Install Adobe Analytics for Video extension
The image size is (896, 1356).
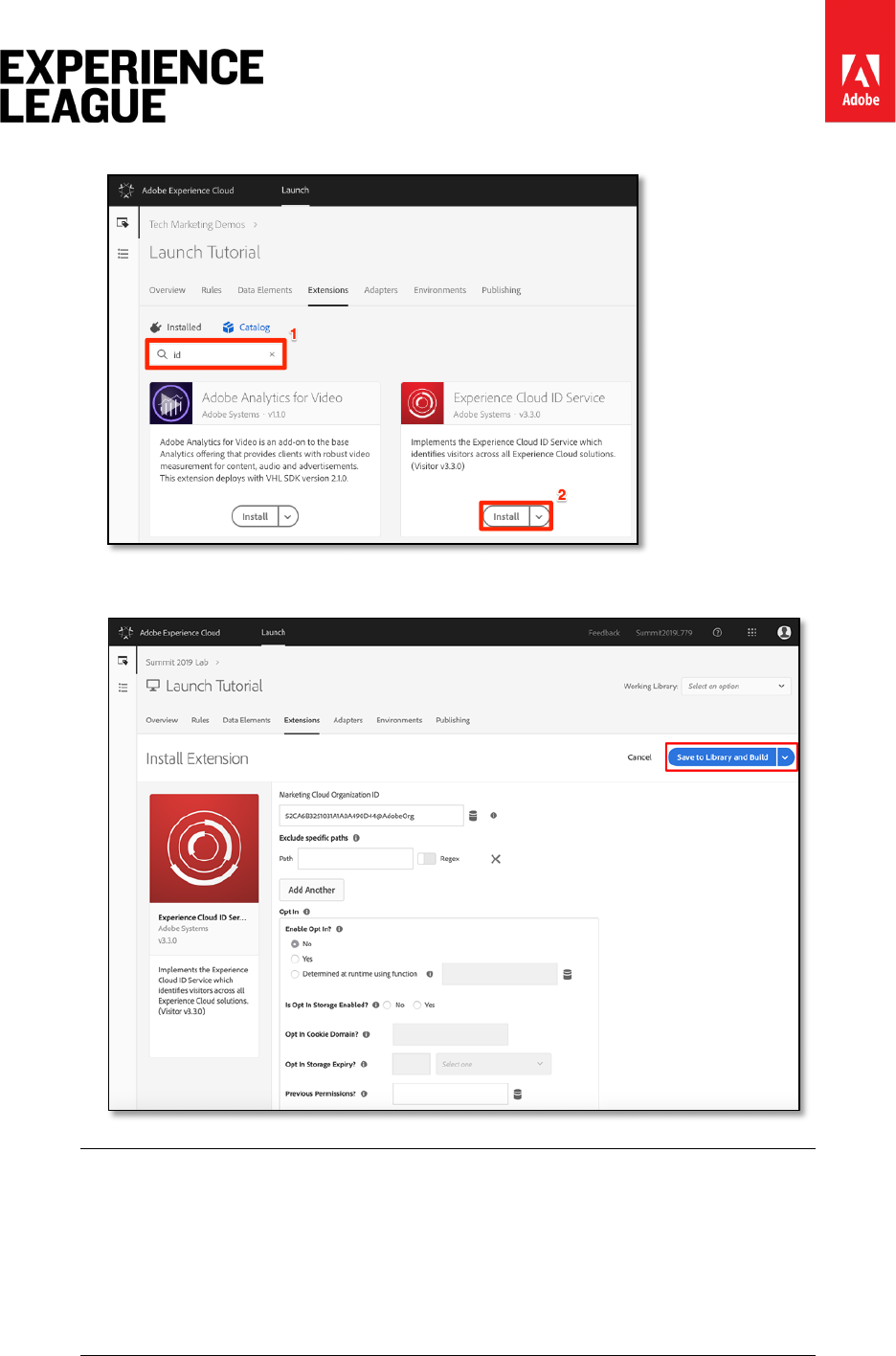coord(255,516)
